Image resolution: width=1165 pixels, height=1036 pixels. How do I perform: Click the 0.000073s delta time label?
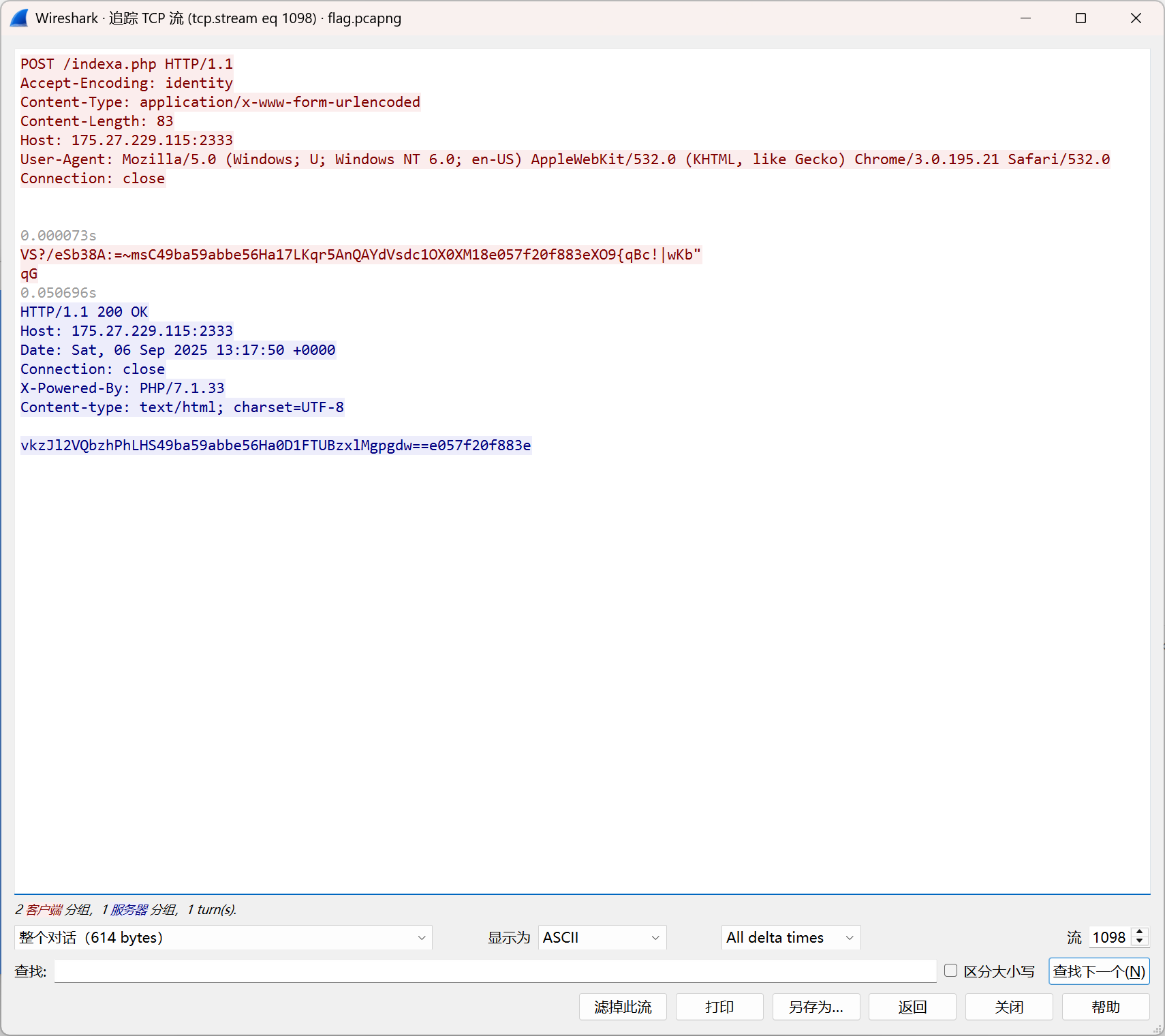click(59, 236)
